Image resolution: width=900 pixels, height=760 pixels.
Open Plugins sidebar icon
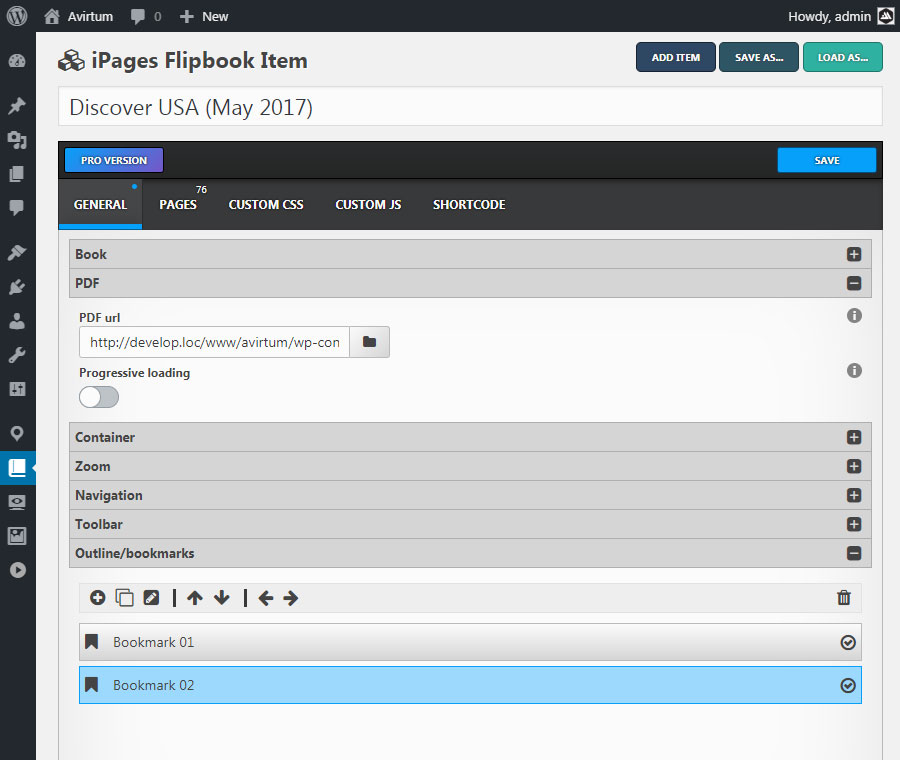click(17, 286)
